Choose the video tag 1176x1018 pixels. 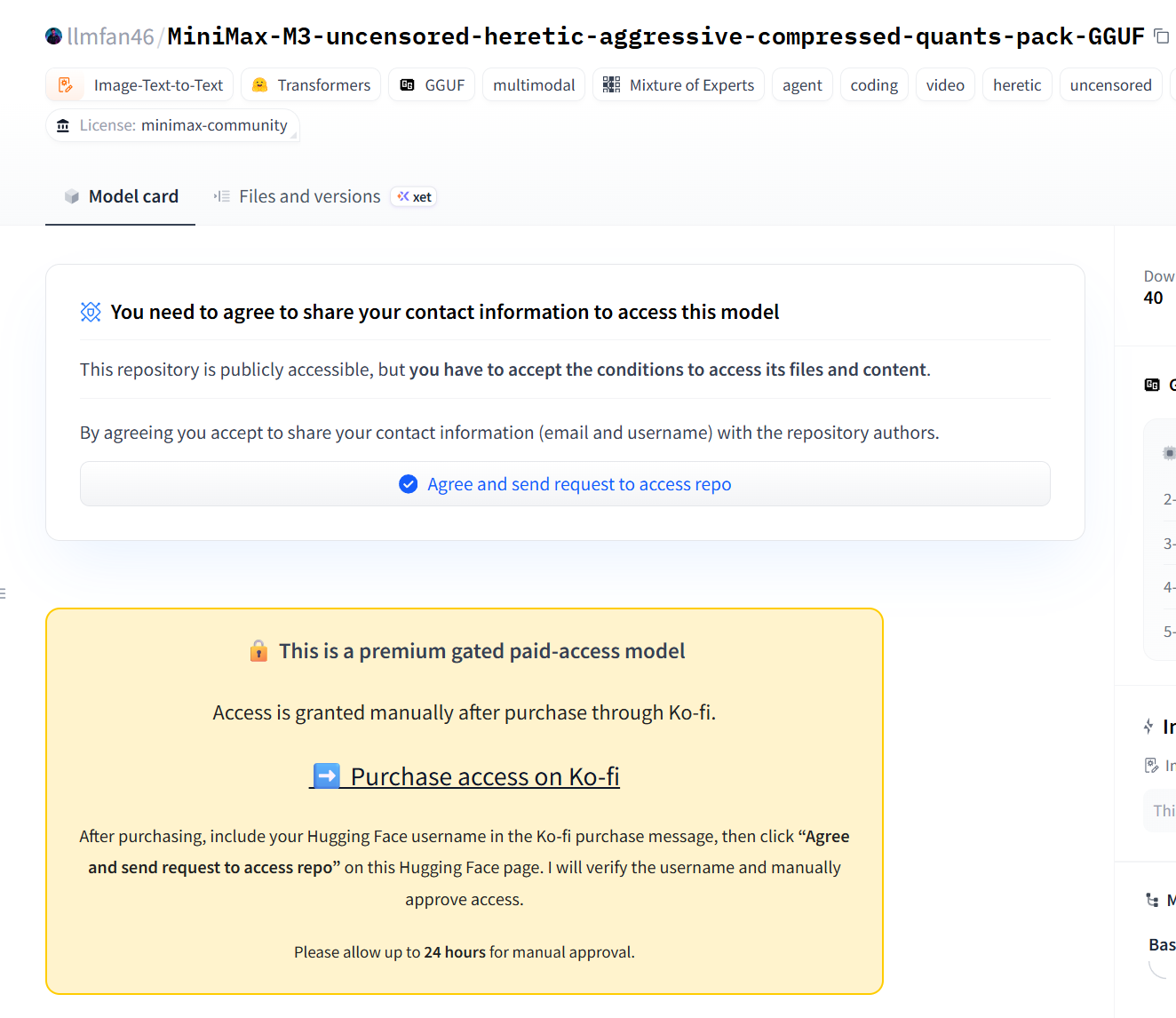pyautogui.click(x=945, y=85)
